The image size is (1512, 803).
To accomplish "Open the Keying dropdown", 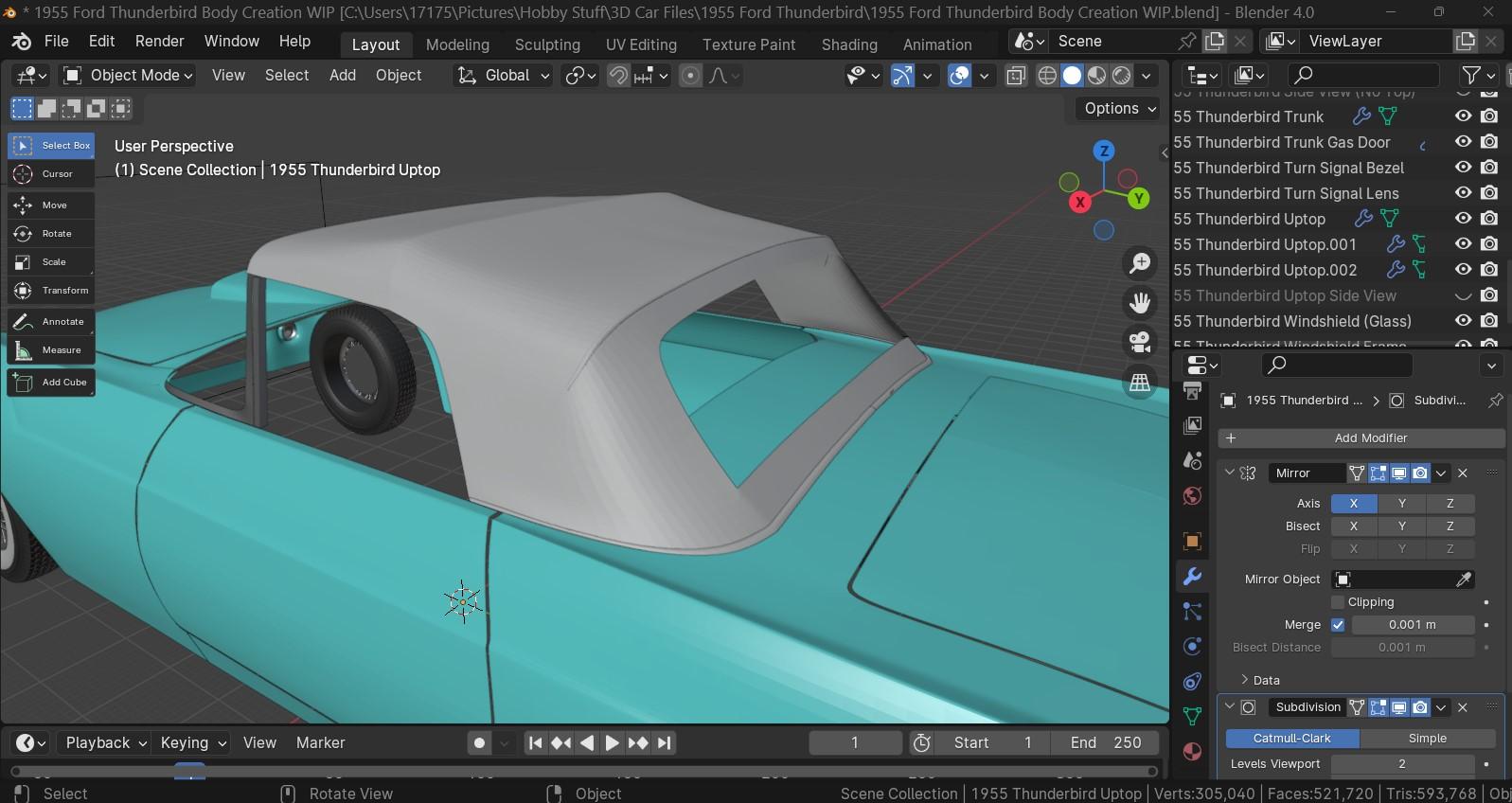I will (193, 743).
